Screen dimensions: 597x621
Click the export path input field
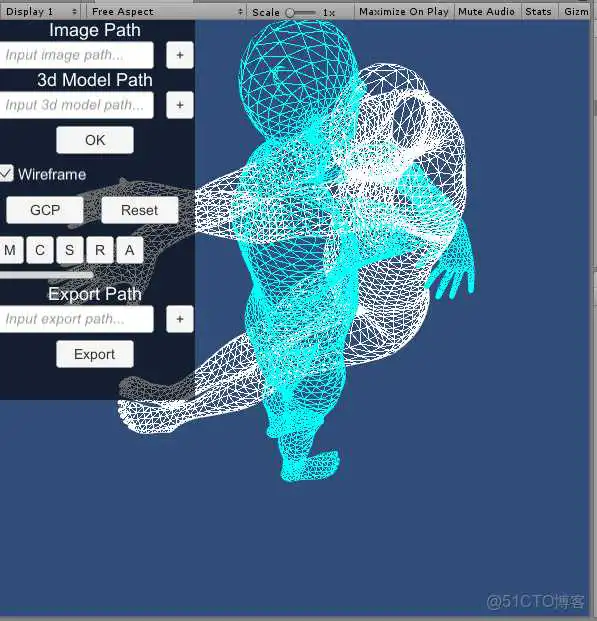tap(76, 319)
